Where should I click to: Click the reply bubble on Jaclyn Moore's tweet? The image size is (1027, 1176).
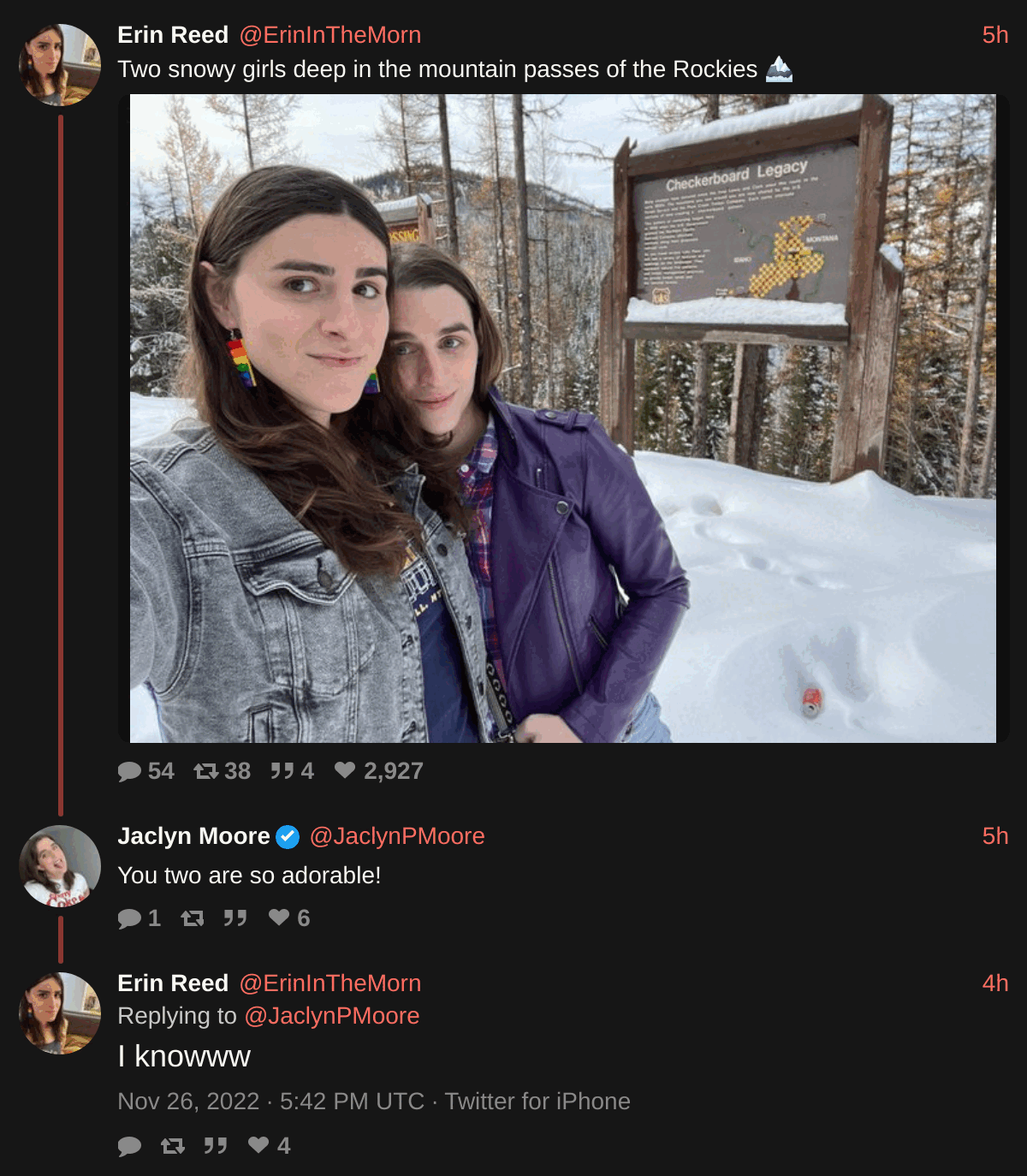[x=130, y=918]
